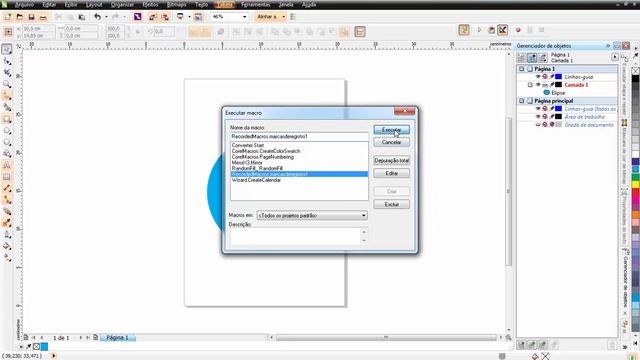
Task: Toggle Edit across layers button in object manager
Action: 532,58
